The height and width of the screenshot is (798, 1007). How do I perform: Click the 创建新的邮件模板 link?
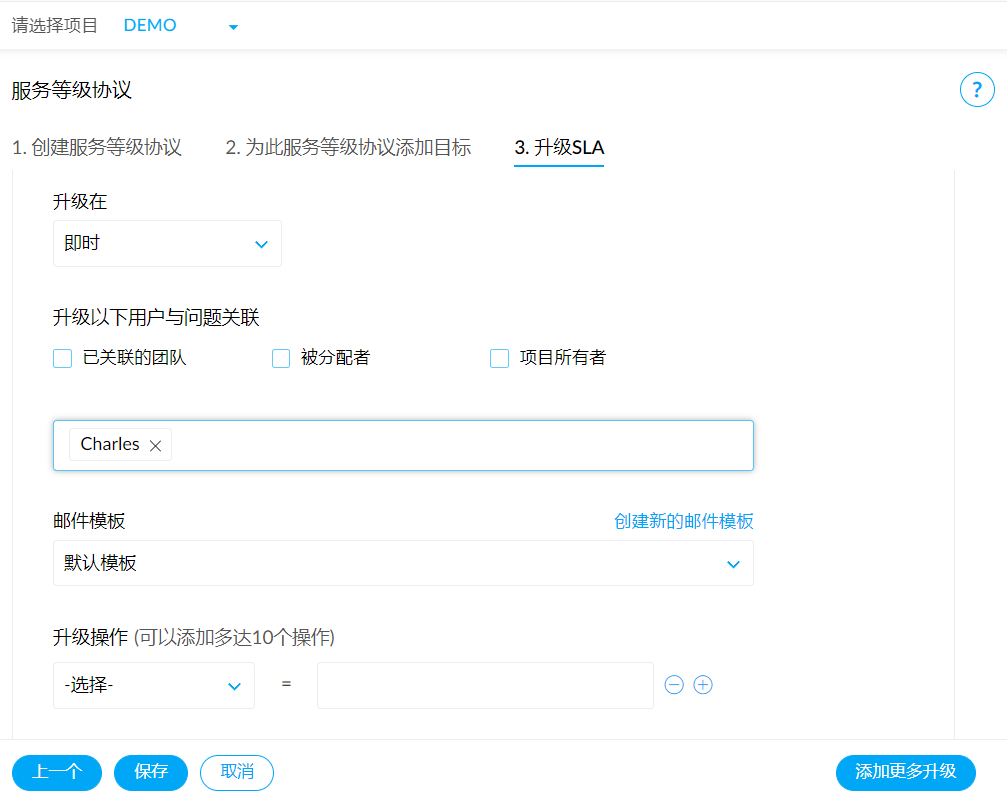click(683, 521)
